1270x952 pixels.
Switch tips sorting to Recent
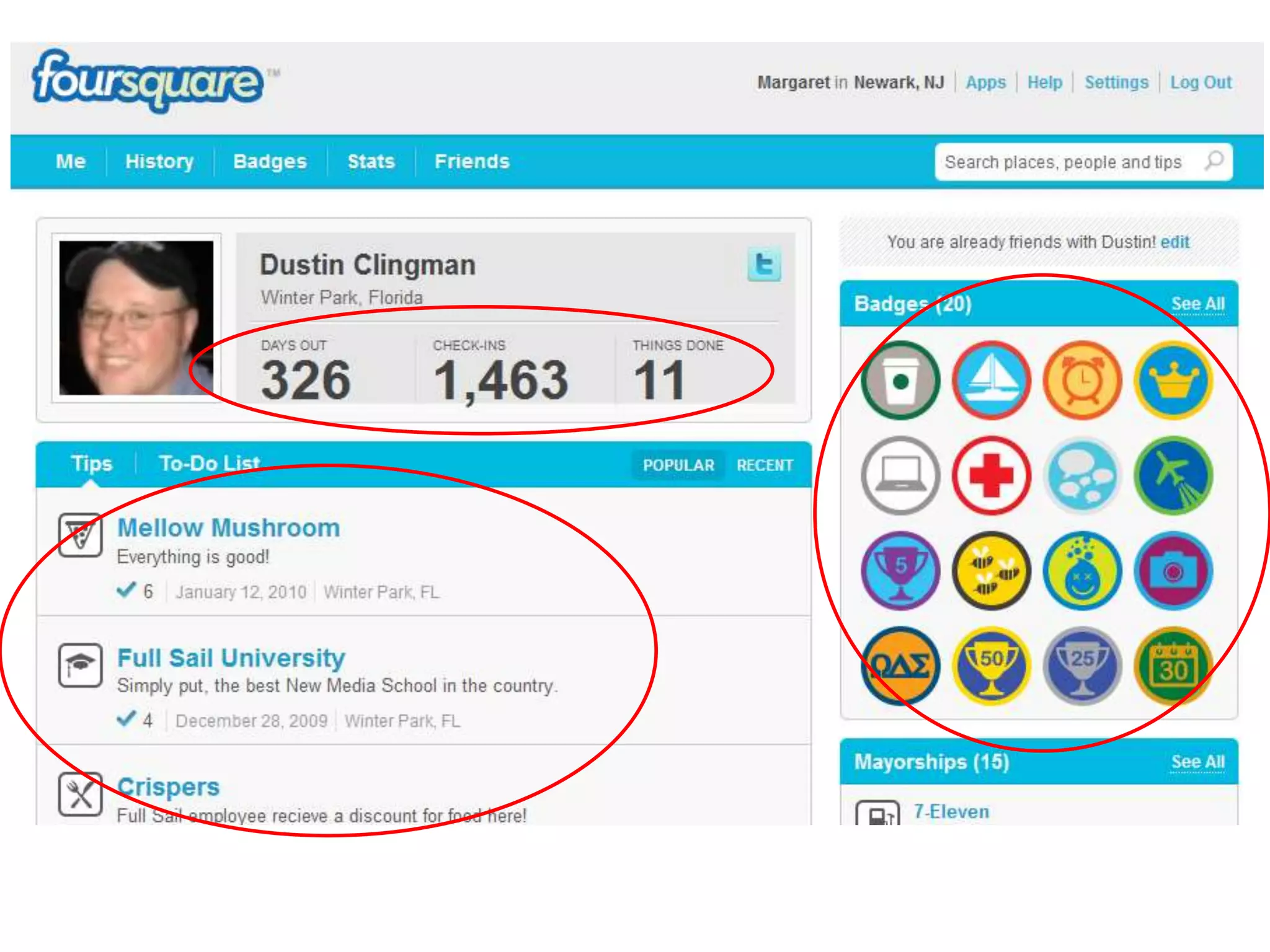[x=765, y=465]
